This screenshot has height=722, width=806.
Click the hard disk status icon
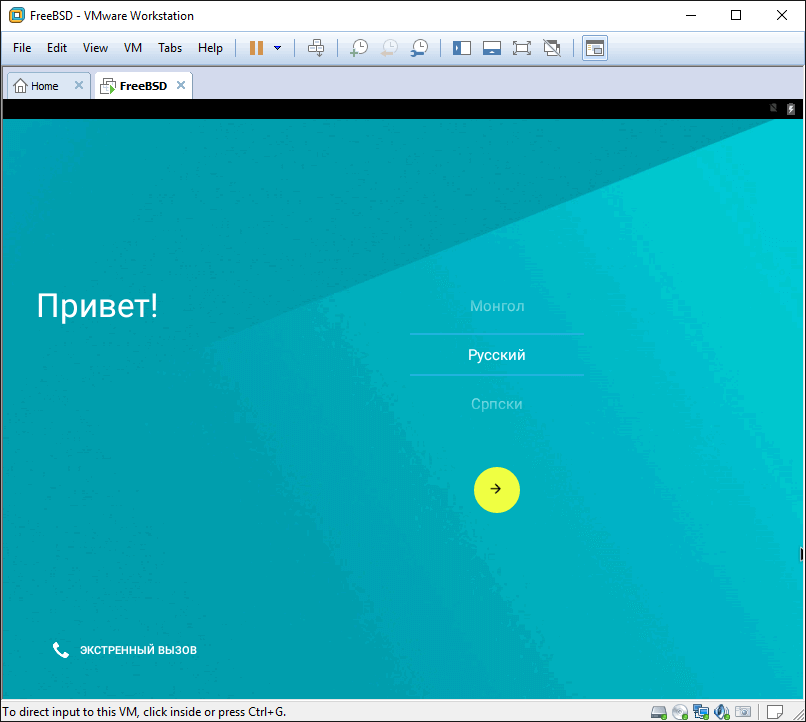click(x=658, y=712)
